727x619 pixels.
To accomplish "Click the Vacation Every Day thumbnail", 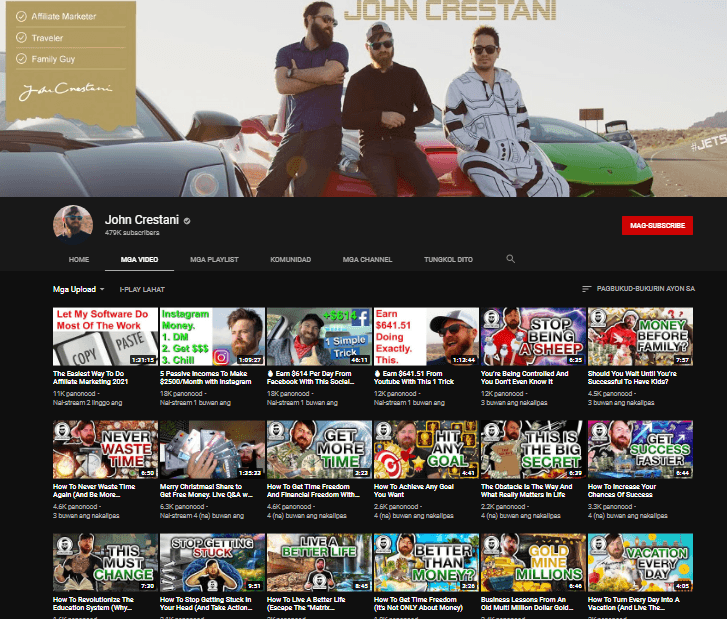I will (640, 562).
